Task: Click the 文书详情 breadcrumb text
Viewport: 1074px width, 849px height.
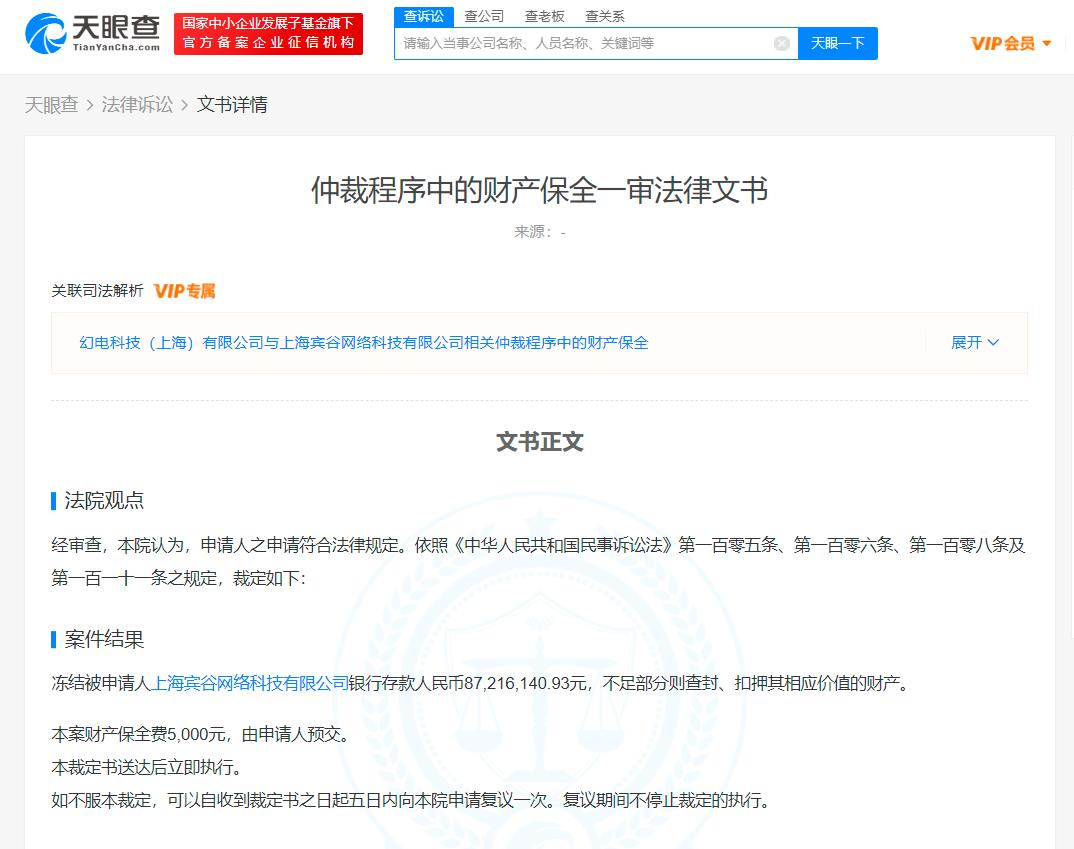Action: [x=232, y=105]
